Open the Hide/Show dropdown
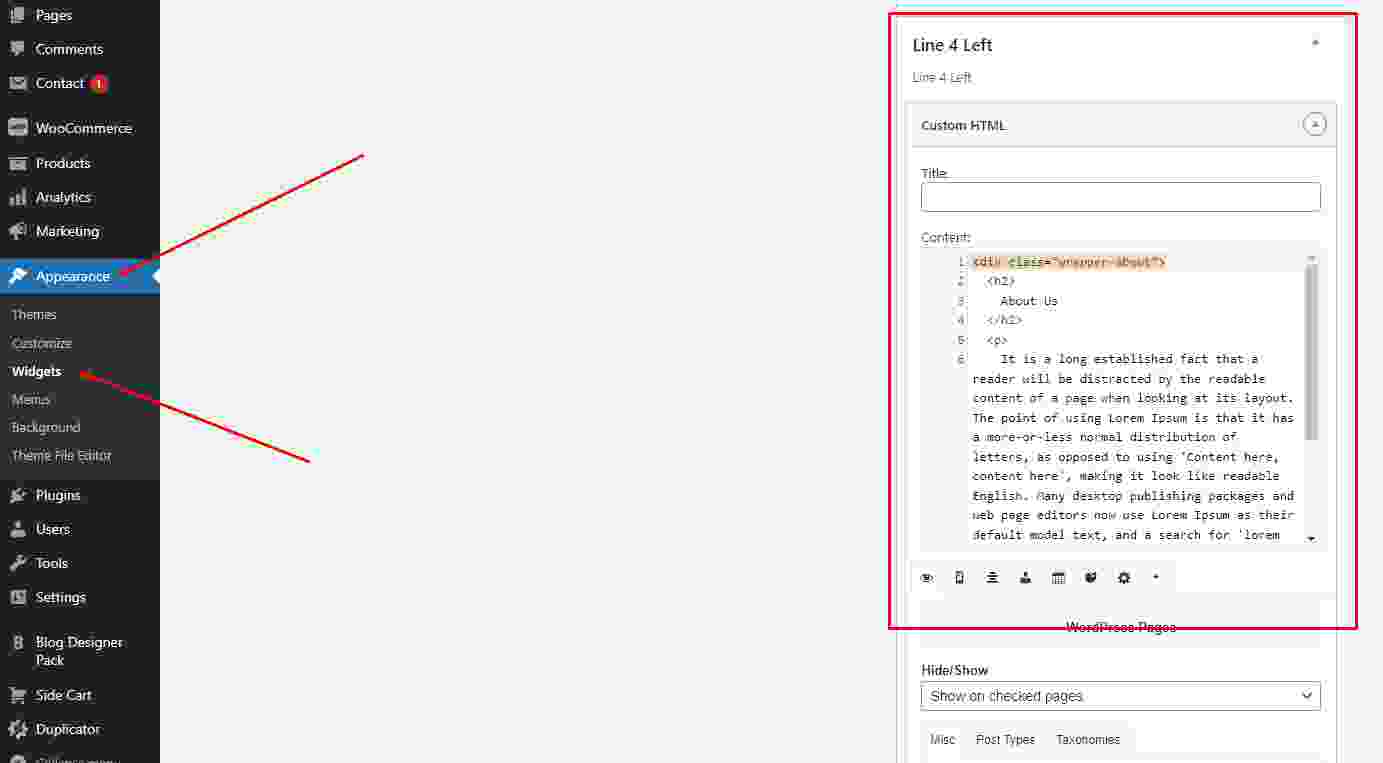Viewport: 1383px width, 763px height. pyautogui.click(x=1120, y=696)
